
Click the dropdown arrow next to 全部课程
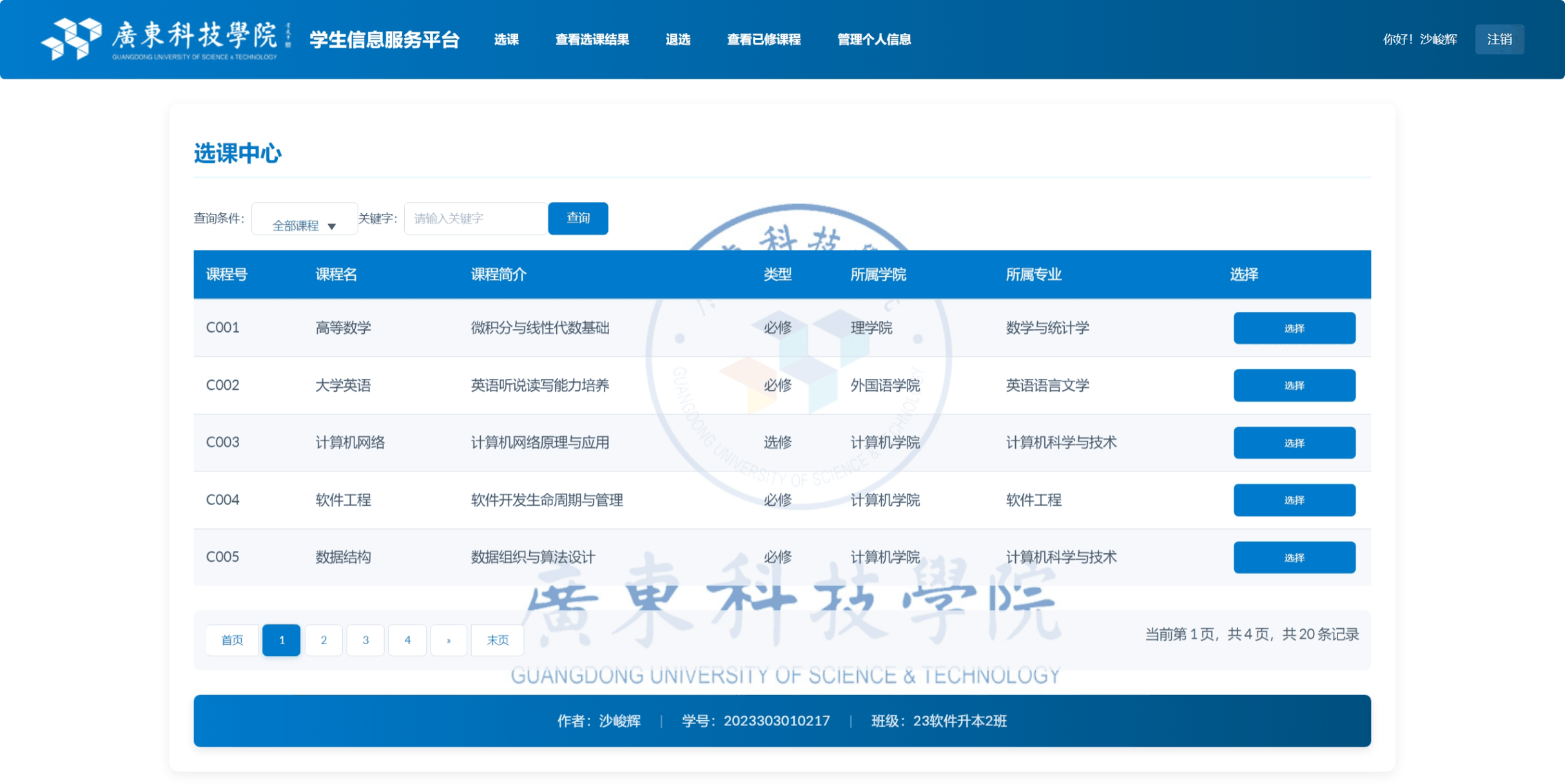pyautogui.click(x=333, y=227)
